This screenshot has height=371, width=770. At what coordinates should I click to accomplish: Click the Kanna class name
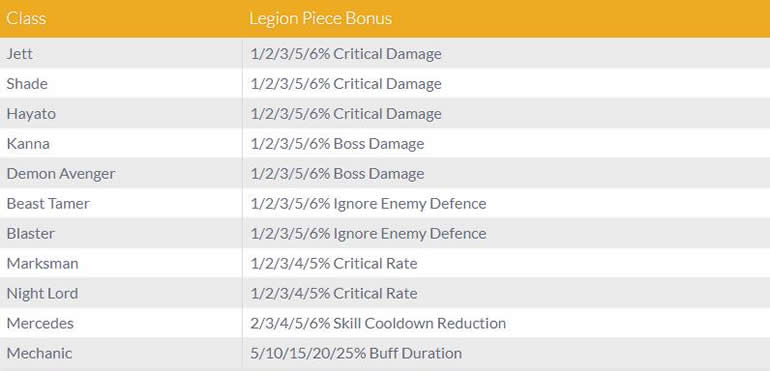coord(28,143)
